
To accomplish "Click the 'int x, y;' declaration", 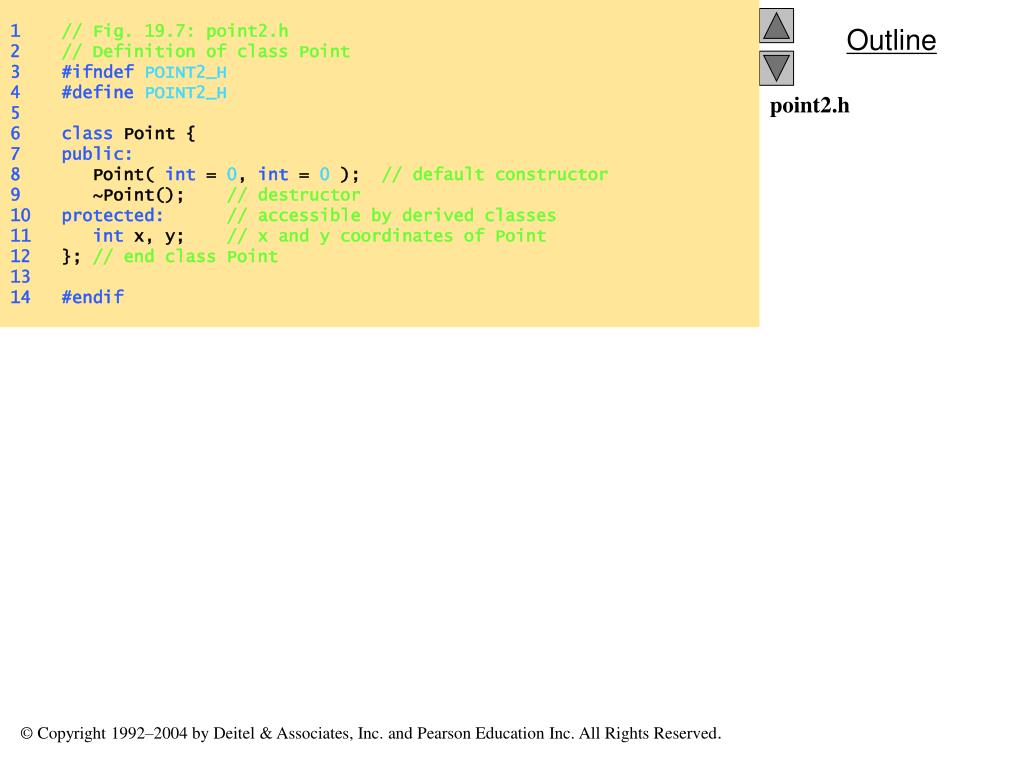I will (x=138, y=236).
